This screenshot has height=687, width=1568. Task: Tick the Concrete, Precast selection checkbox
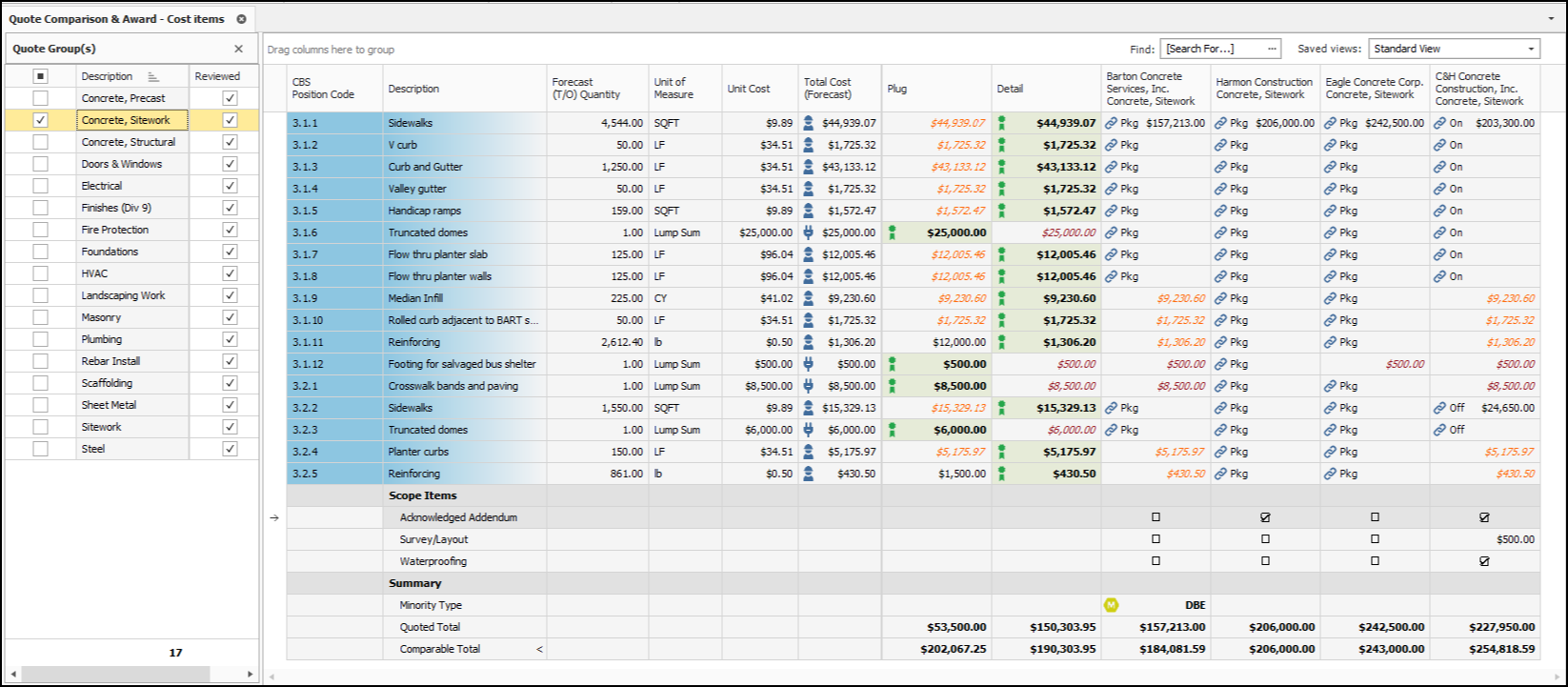tap(40, 98)
